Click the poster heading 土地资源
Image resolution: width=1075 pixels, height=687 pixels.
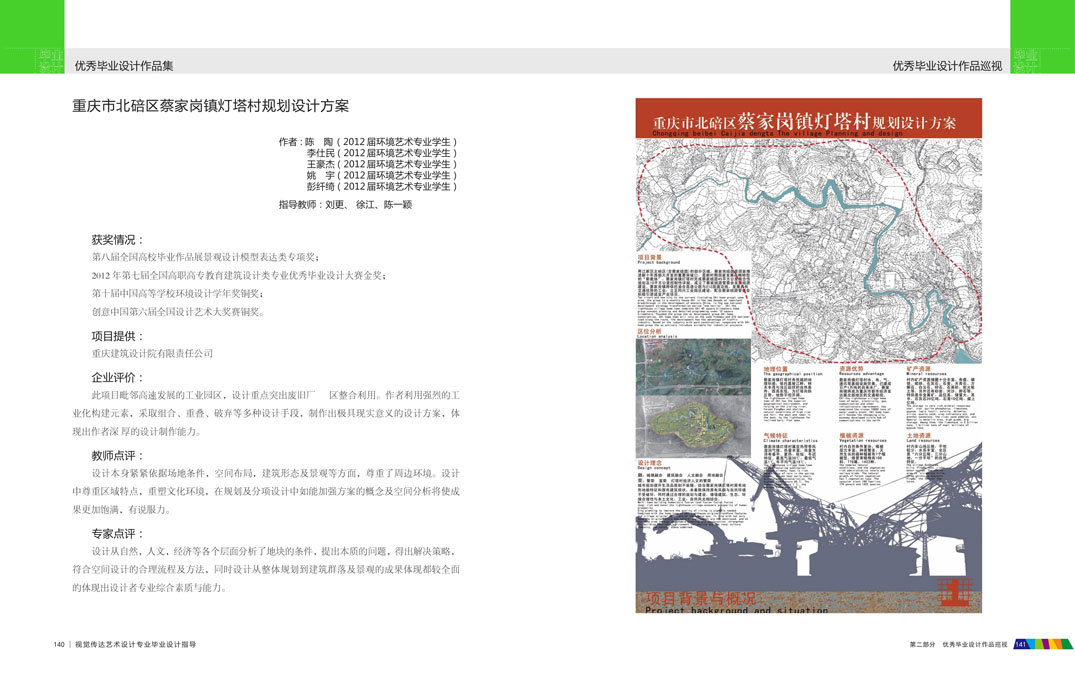(x=918, y=436)
